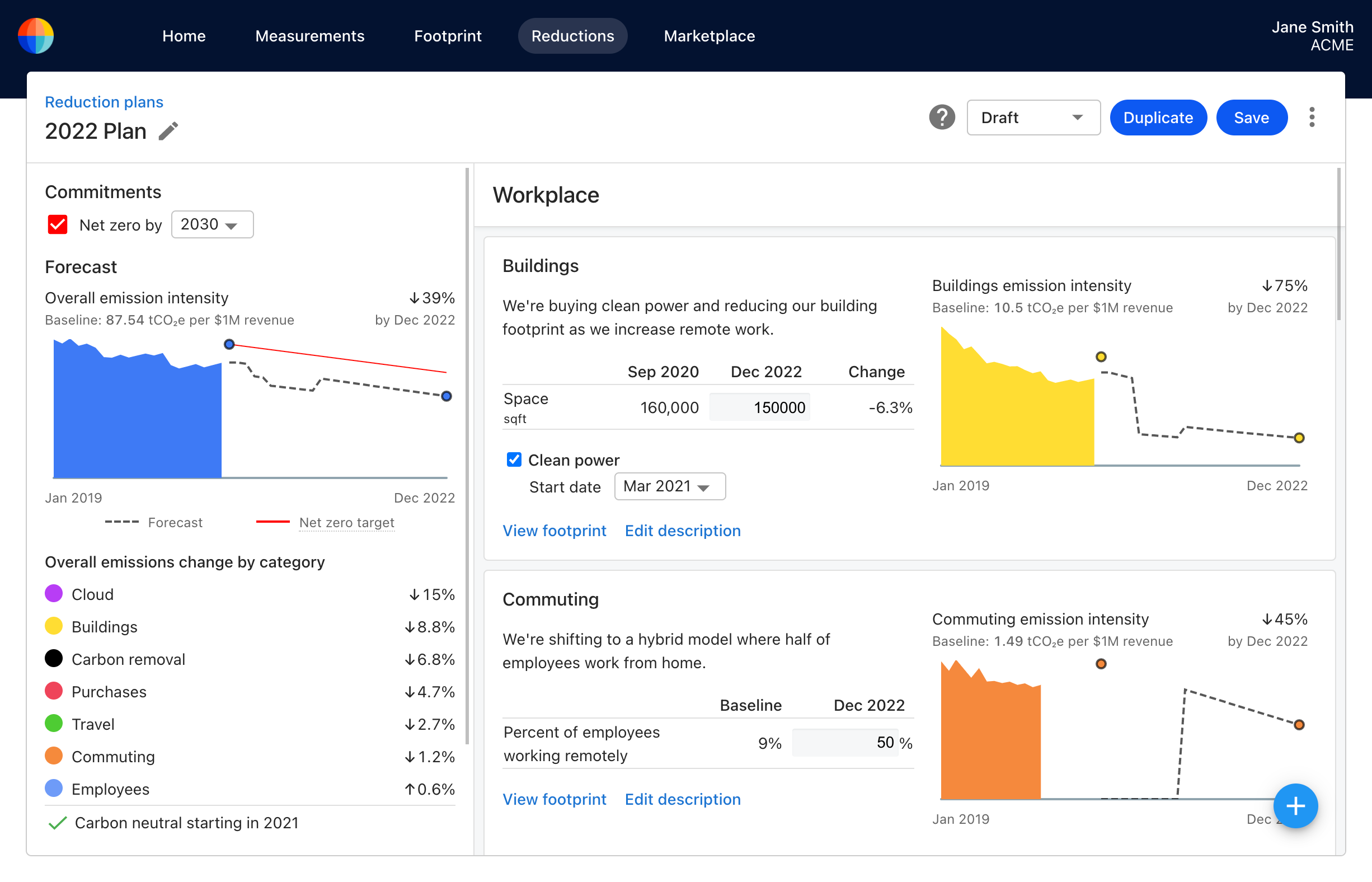1372x882 pixels.
Task: Click the Dec 2022 space sqft input
Action: 759,407
